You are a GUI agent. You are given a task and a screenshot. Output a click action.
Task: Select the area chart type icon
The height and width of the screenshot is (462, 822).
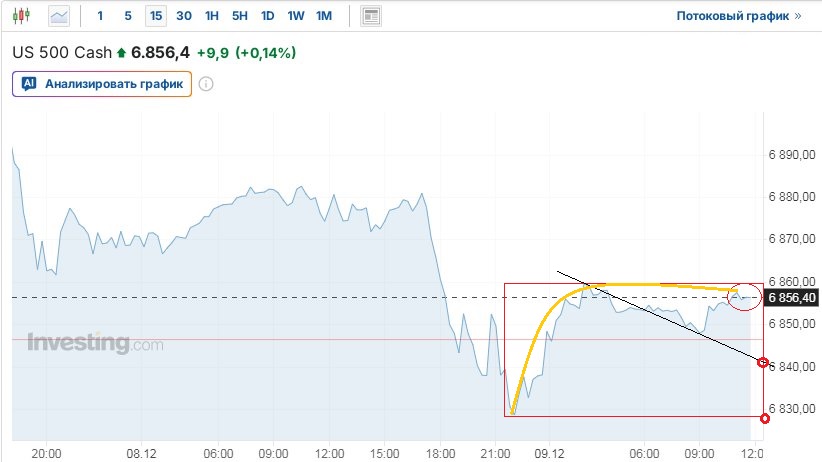click(59, 16)
